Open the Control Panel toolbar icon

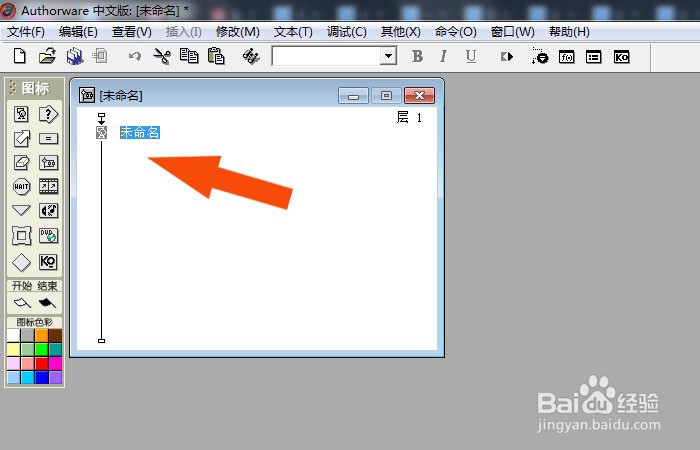coord(540,56)
